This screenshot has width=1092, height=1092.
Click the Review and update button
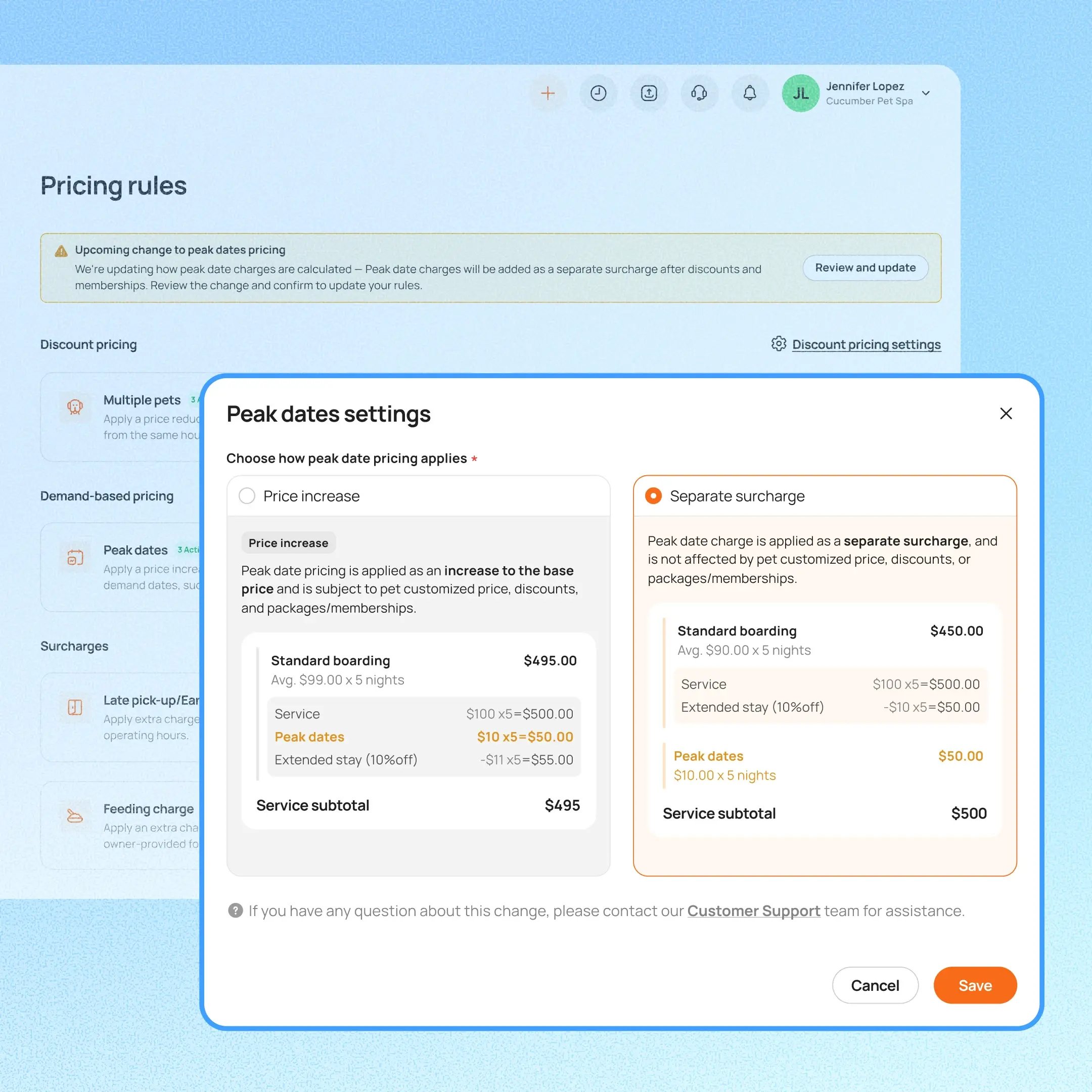[865, 267]
